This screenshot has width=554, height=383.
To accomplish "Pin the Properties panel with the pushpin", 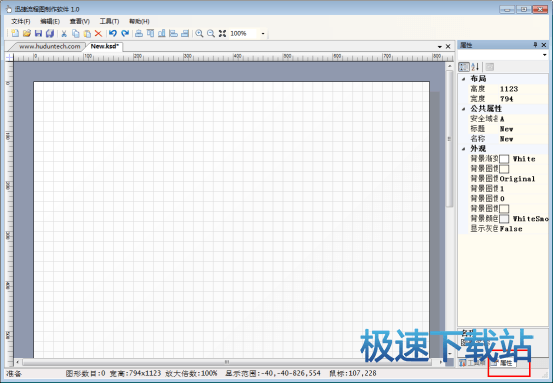I will 535,45.
